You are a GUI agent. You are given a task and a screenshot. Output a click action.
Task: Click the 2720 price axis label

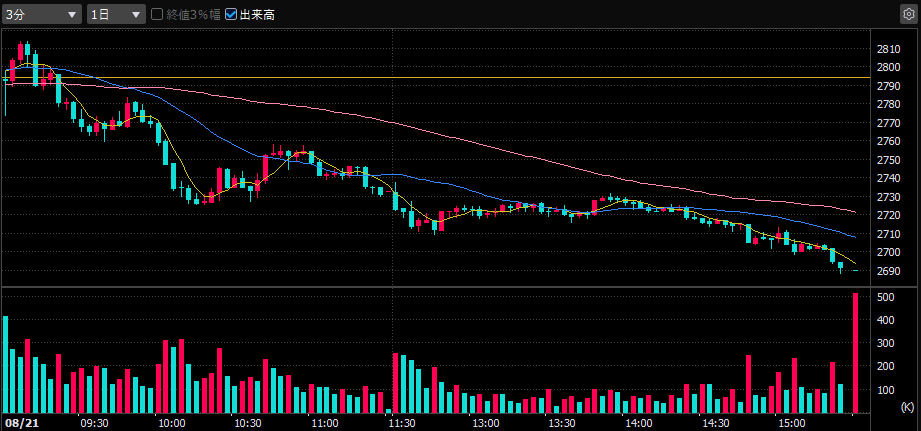(x=889, y=216)
